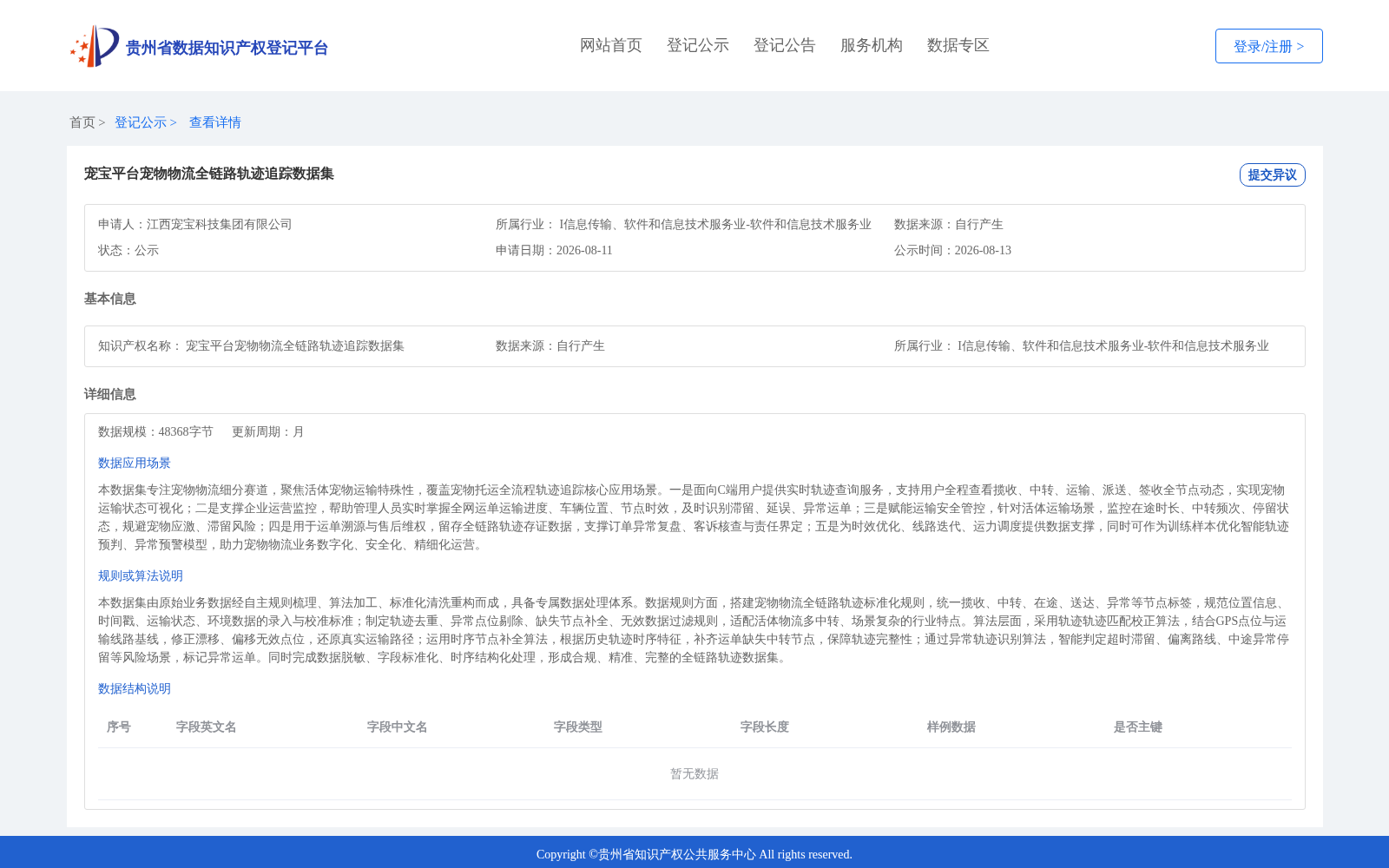Click 数据来源：自行产生 in the top box

click(949, 224)
